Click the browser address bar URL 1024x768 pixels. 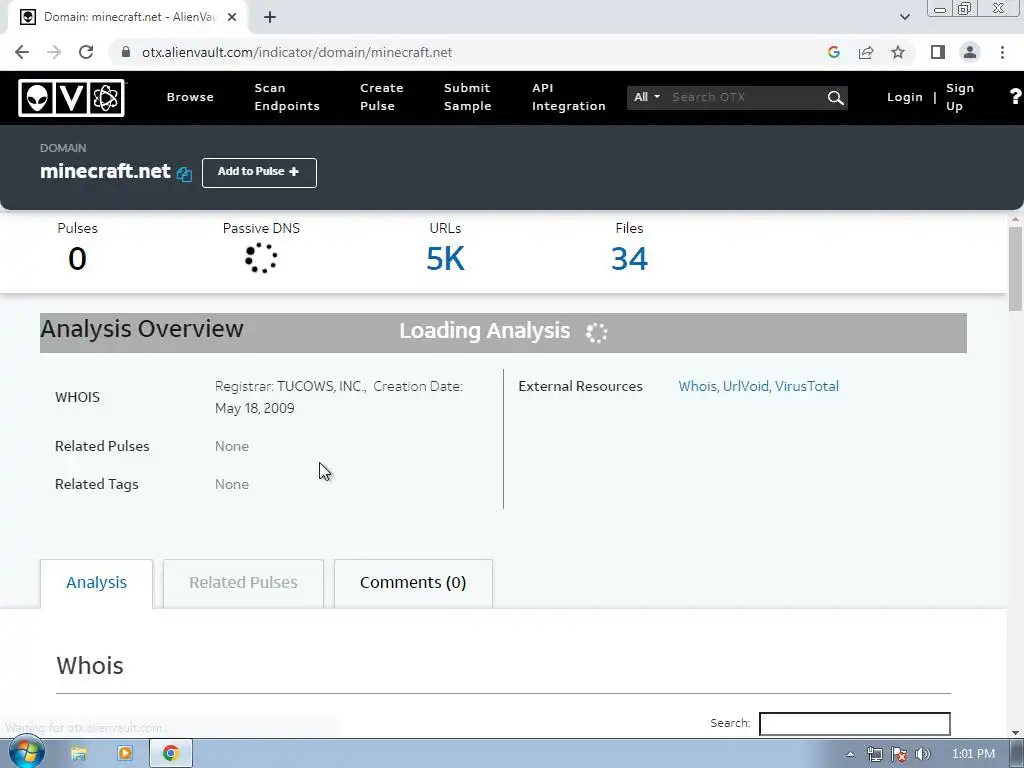click(297, 52)
